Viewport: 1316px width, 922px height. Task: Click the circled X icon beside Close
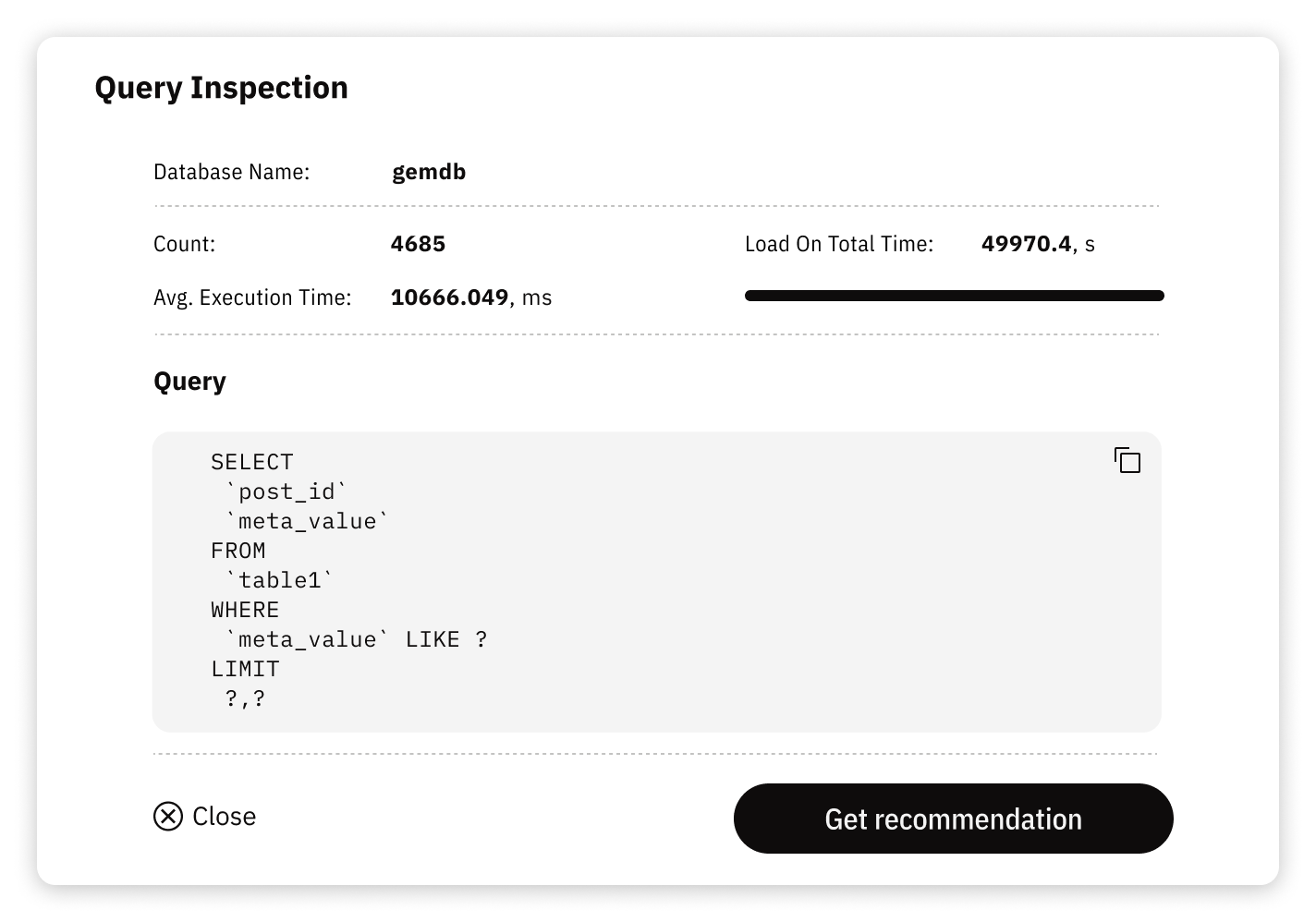coord(168,817)
